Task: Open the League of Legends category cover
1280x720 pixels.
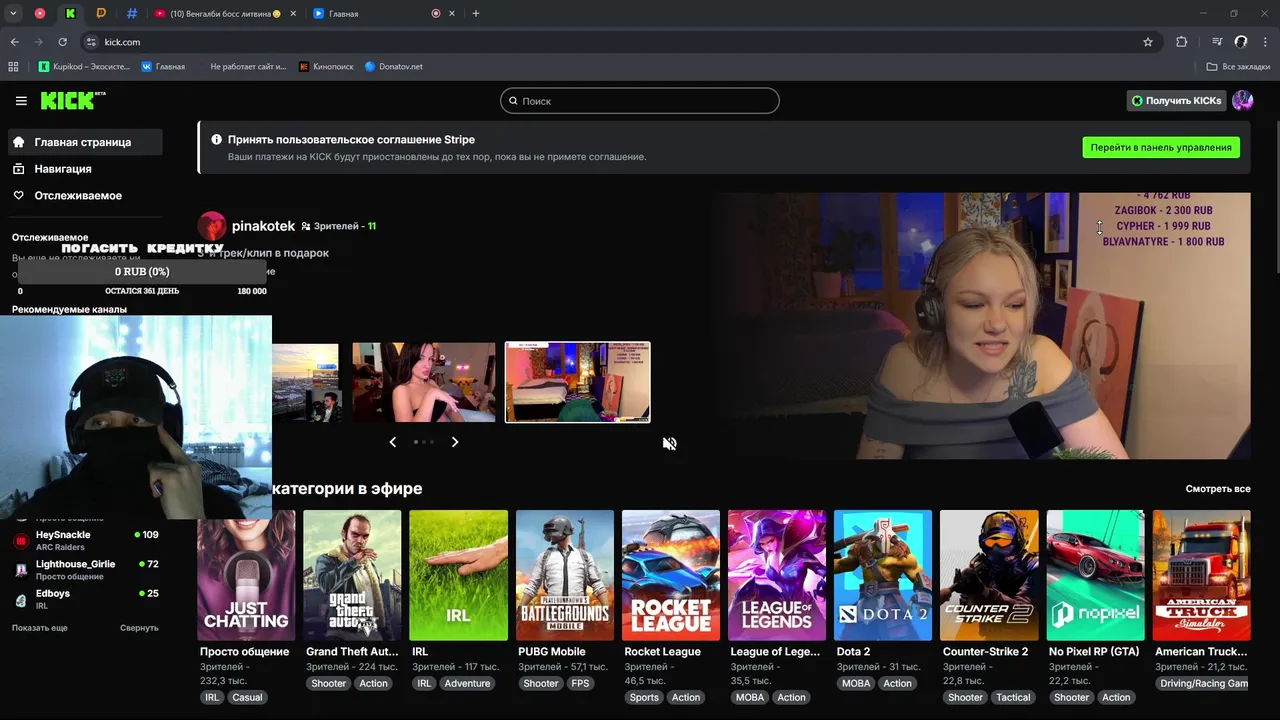Action: (x=777, y=575)
